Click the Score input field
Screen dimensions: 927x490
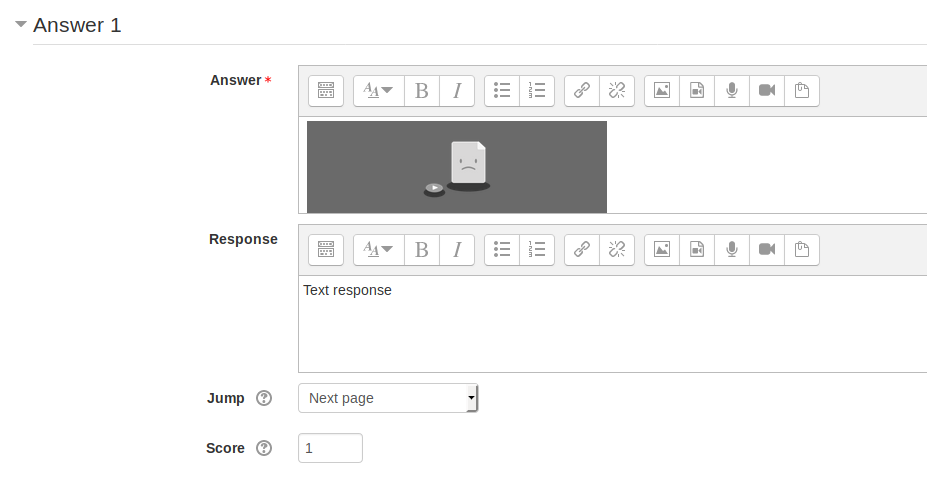(x=330, y=448)
